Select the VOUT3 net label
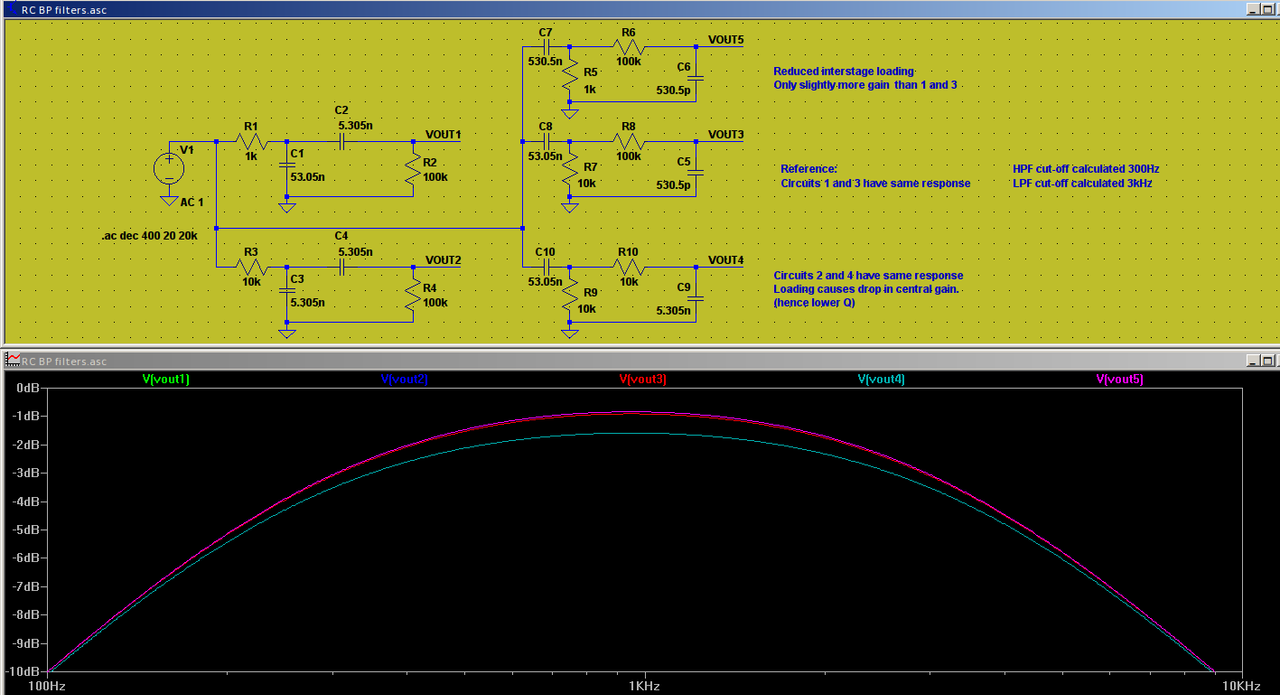1280x695 pixels. pyautogui.click(x=726, y=134)
